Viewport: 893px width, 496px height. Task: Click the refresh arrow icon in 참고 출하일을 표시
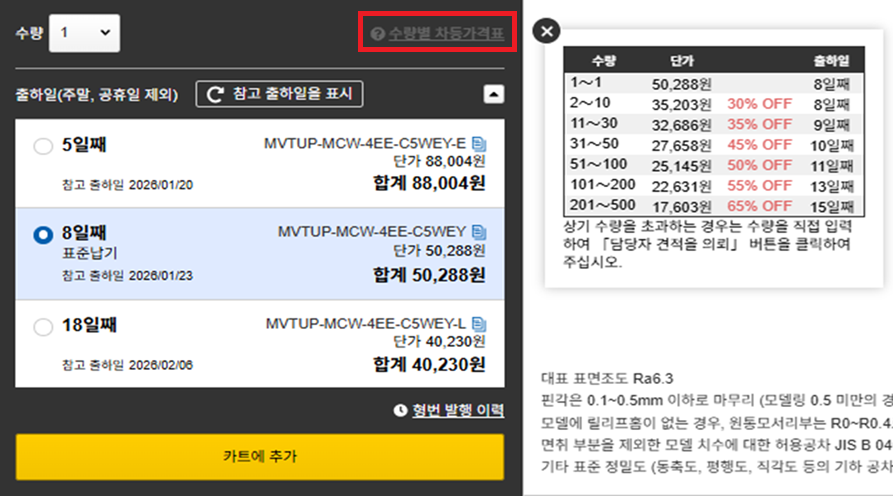(216, 94)
